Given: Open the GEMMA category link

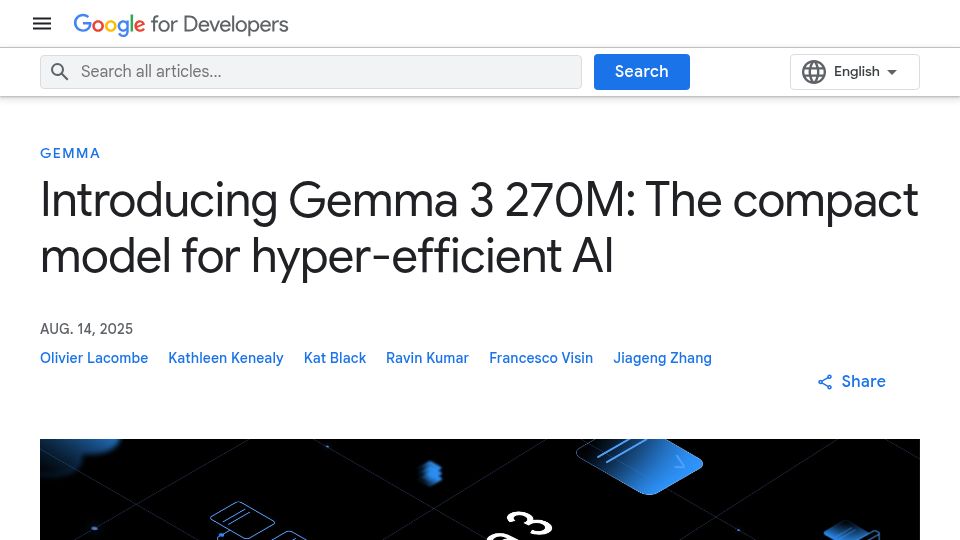Looking at the screenshot, I should click(70, 153).
